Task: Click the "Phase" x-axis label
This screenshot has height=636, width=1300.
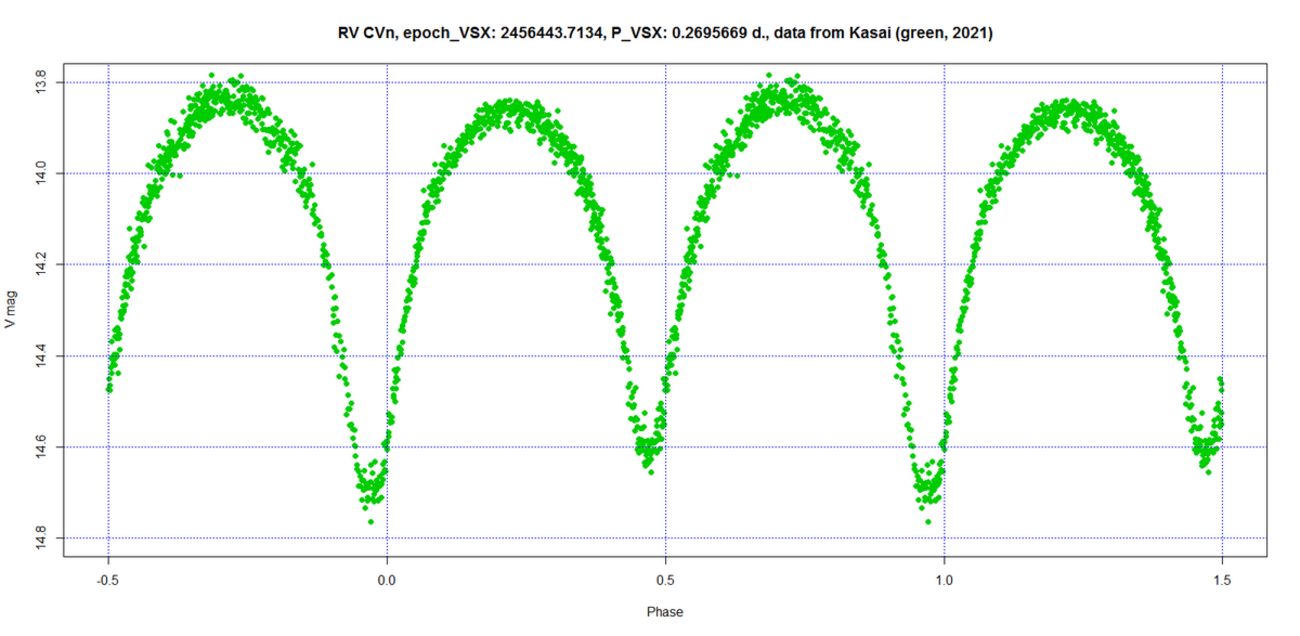Action: pos(665,612)
